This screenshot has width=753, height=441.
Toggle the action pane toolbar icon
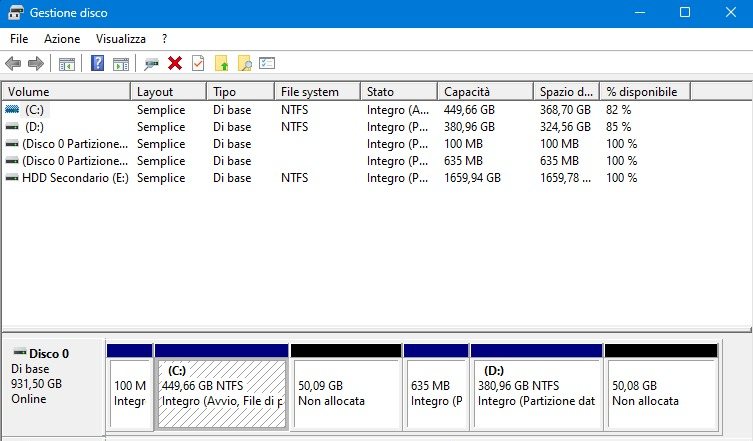tap(121, 63)
